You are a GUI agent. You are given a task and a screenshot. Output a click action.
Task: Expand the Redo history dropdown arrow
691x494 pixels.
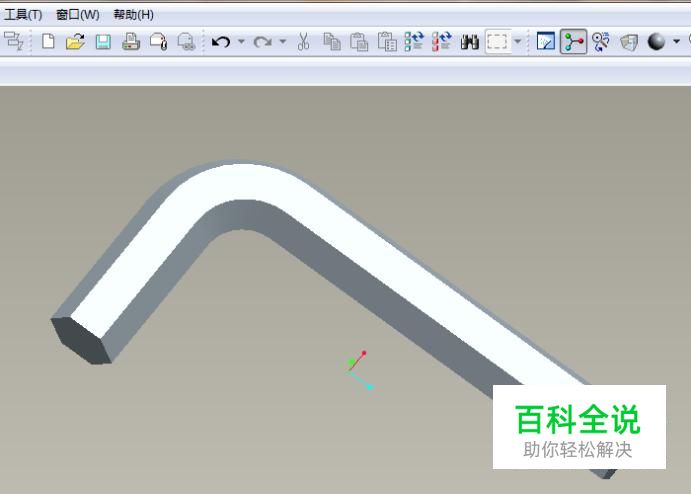(283, 41)
